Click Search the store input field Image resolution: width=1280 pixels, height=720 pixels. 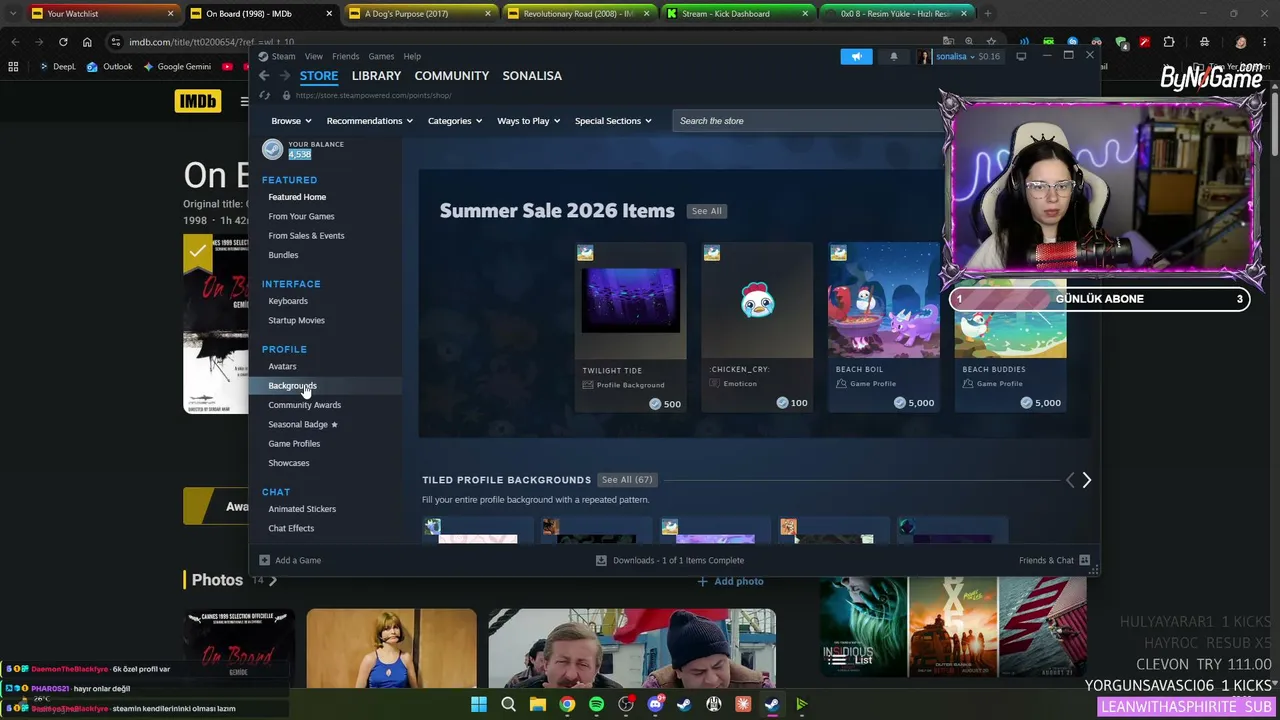pos(808,121)
